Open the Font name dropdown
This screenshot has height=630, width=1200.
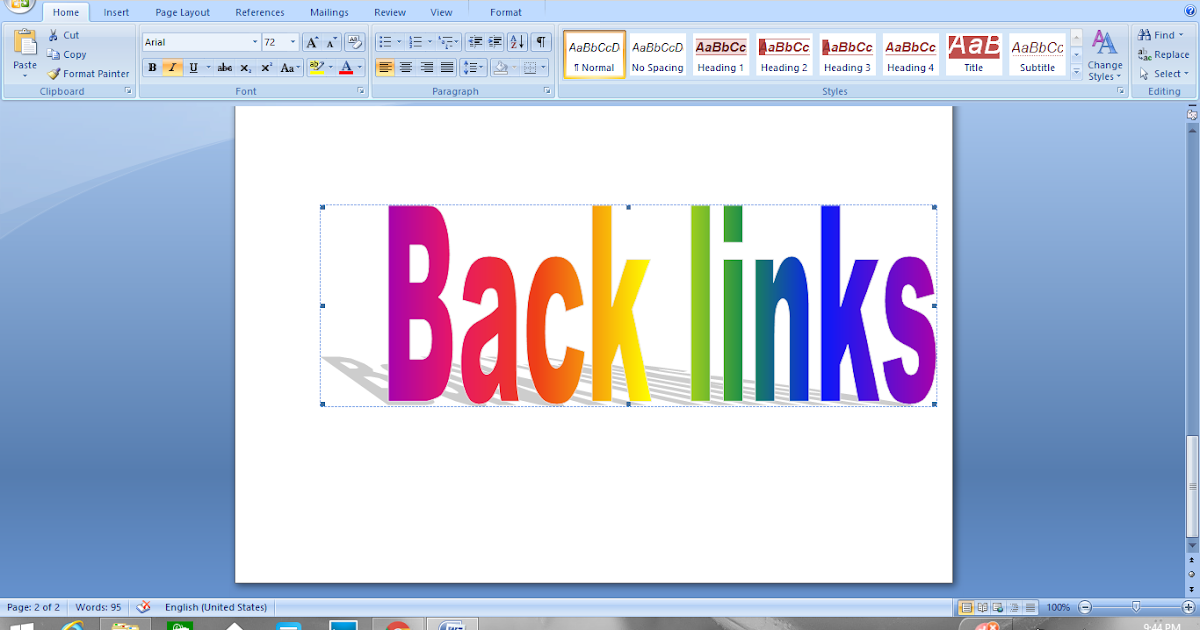click(x=257, y=42)
